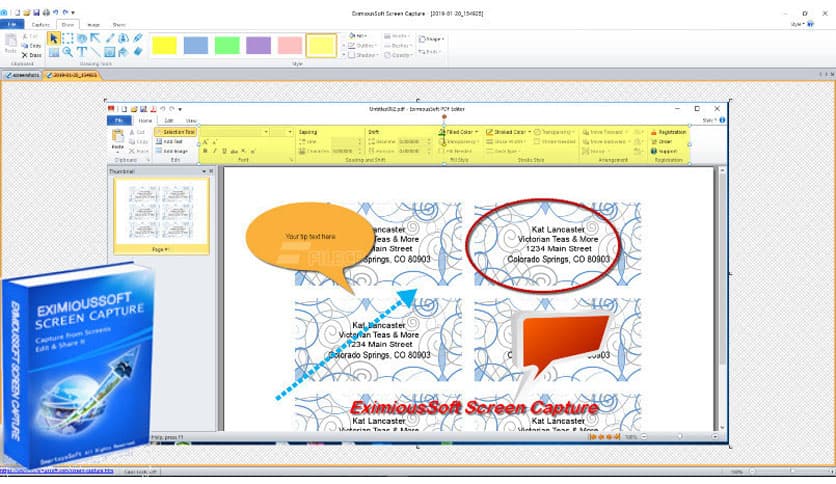Click Copy in Screen Capture clipboard group
This screenshot has width=836, height=484.
[x=31, y=46]
